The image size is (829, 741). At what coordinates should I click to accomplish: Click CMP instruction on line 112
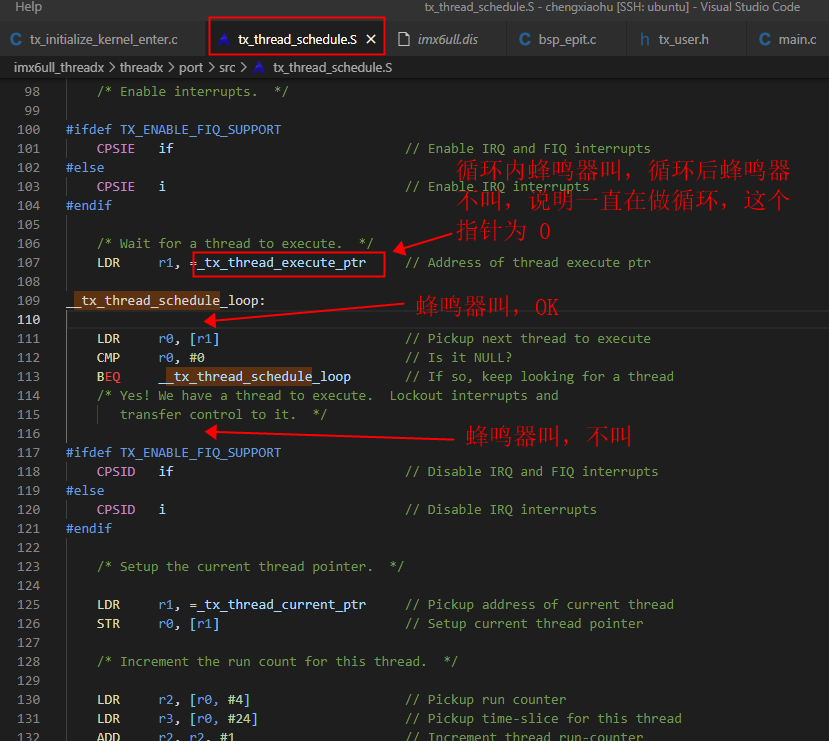[108, 358]
